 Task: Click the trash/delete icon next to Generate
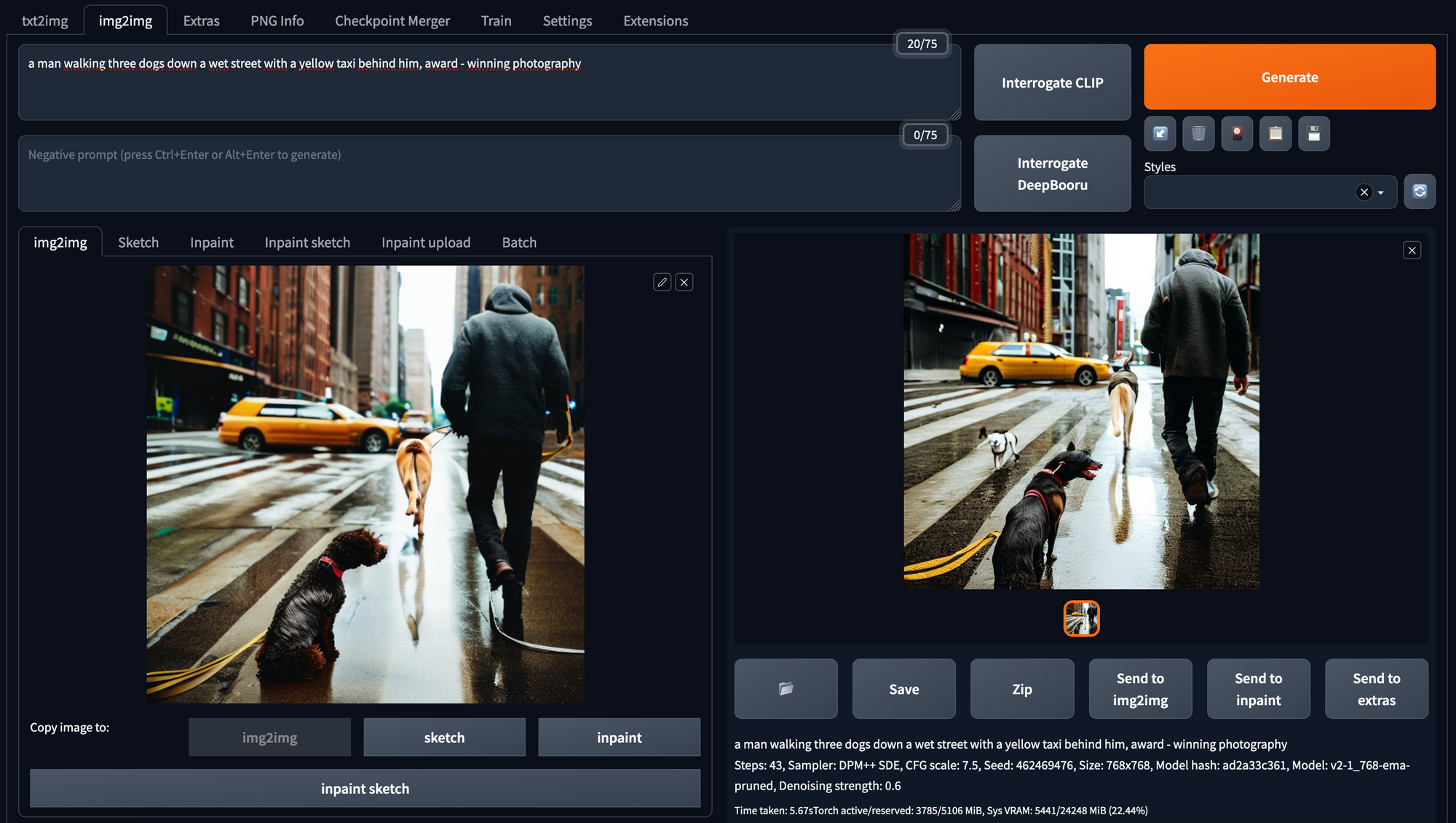[x=1198, y=133]
